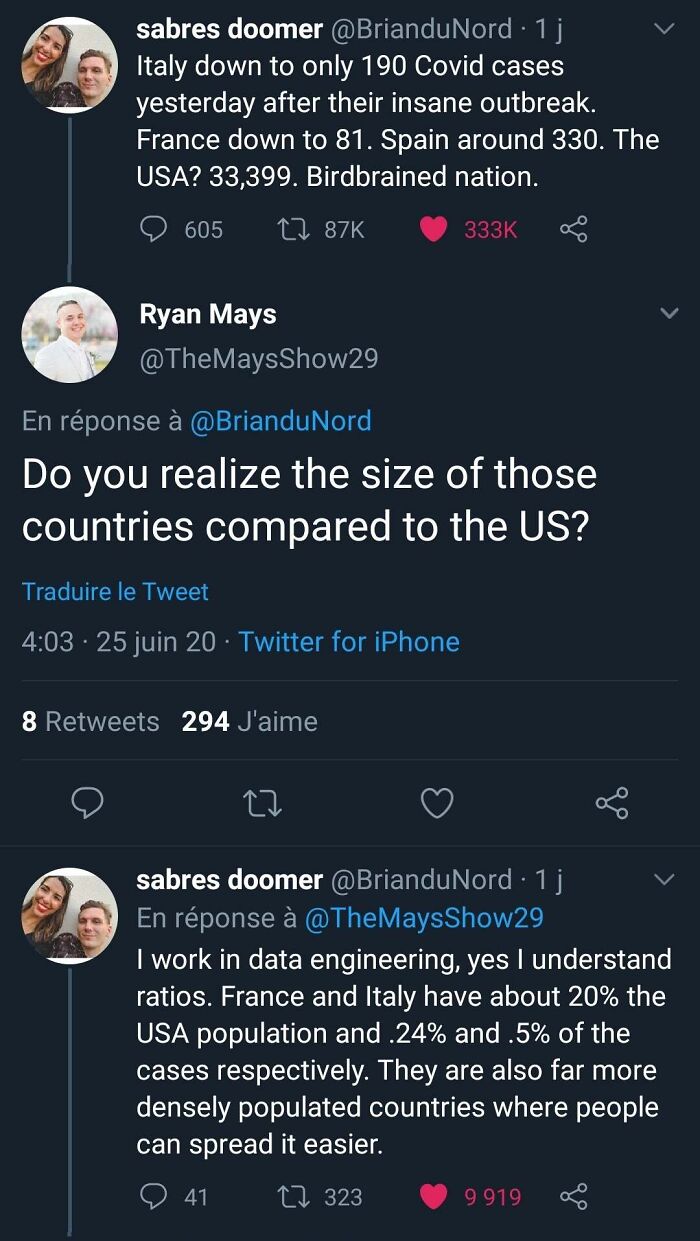Viewport: 700px width, 1241px height.
Task: Tap the share icon under Ryan Mays' tweet
Action: coord(612,803)
